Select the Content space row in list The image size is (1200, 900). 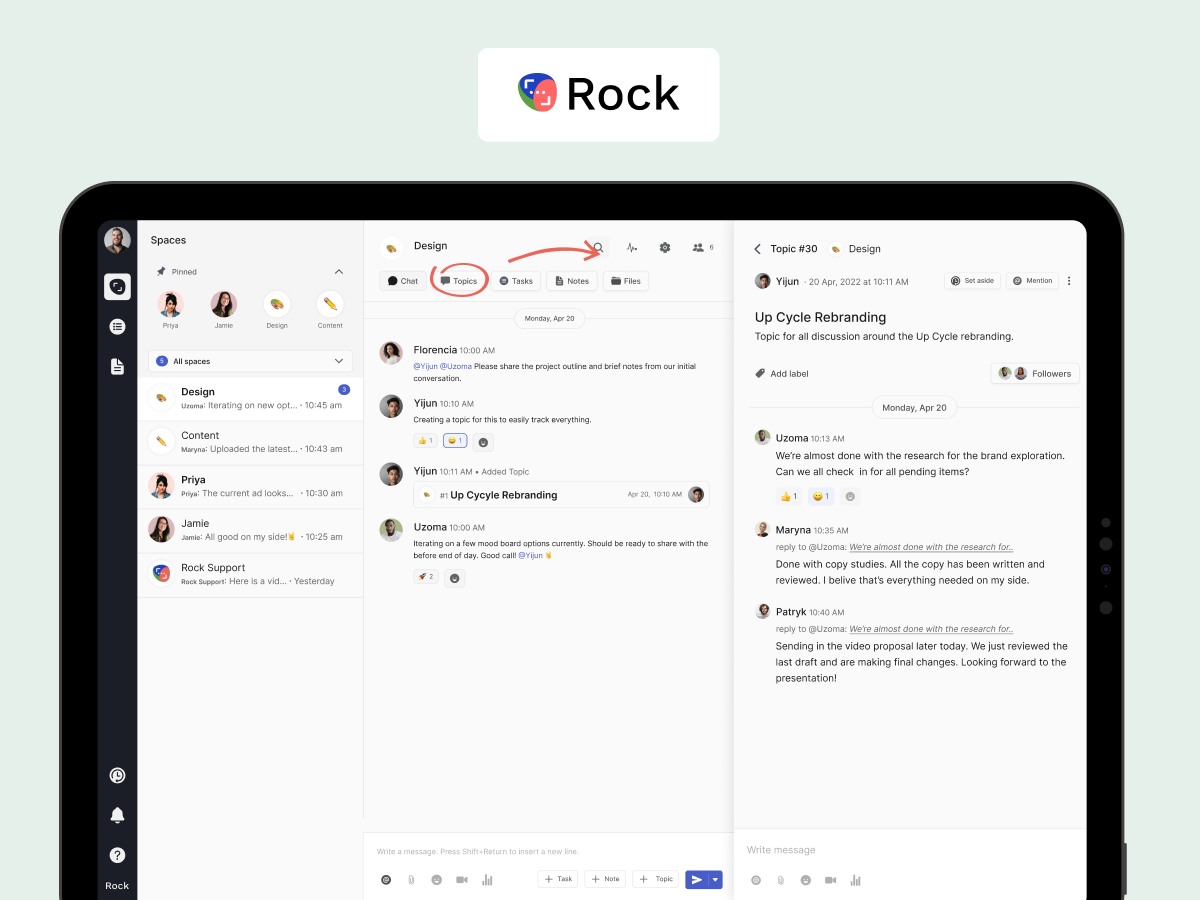pyautogui.click(x=250, y=442)
